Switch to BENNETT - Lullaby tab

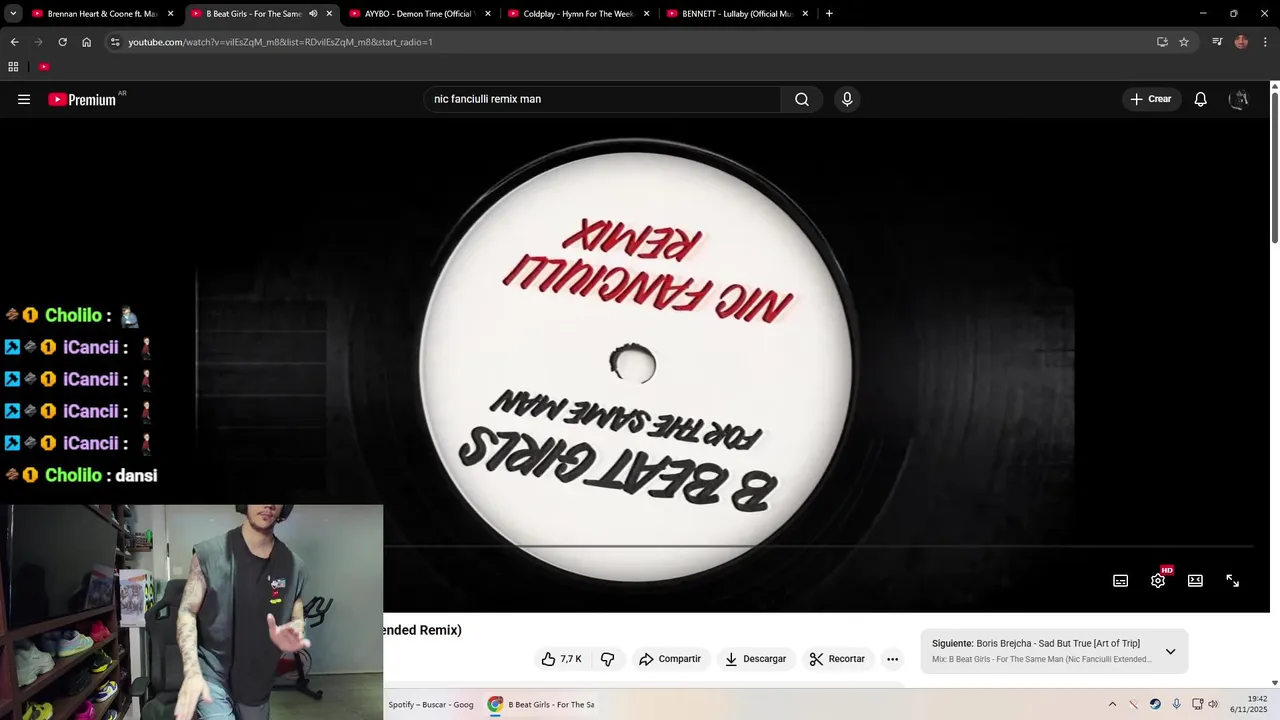click(x=737, y=14)
